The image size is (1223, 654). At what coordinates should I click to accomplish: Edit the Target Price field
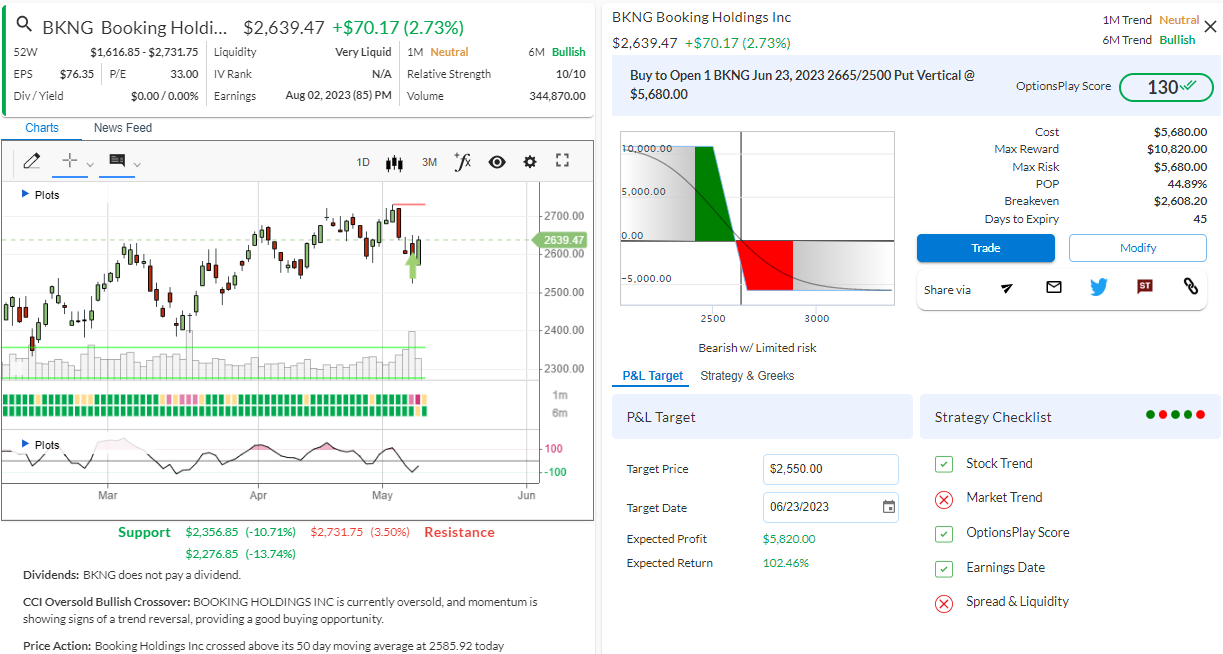click(x=830, y=469)
